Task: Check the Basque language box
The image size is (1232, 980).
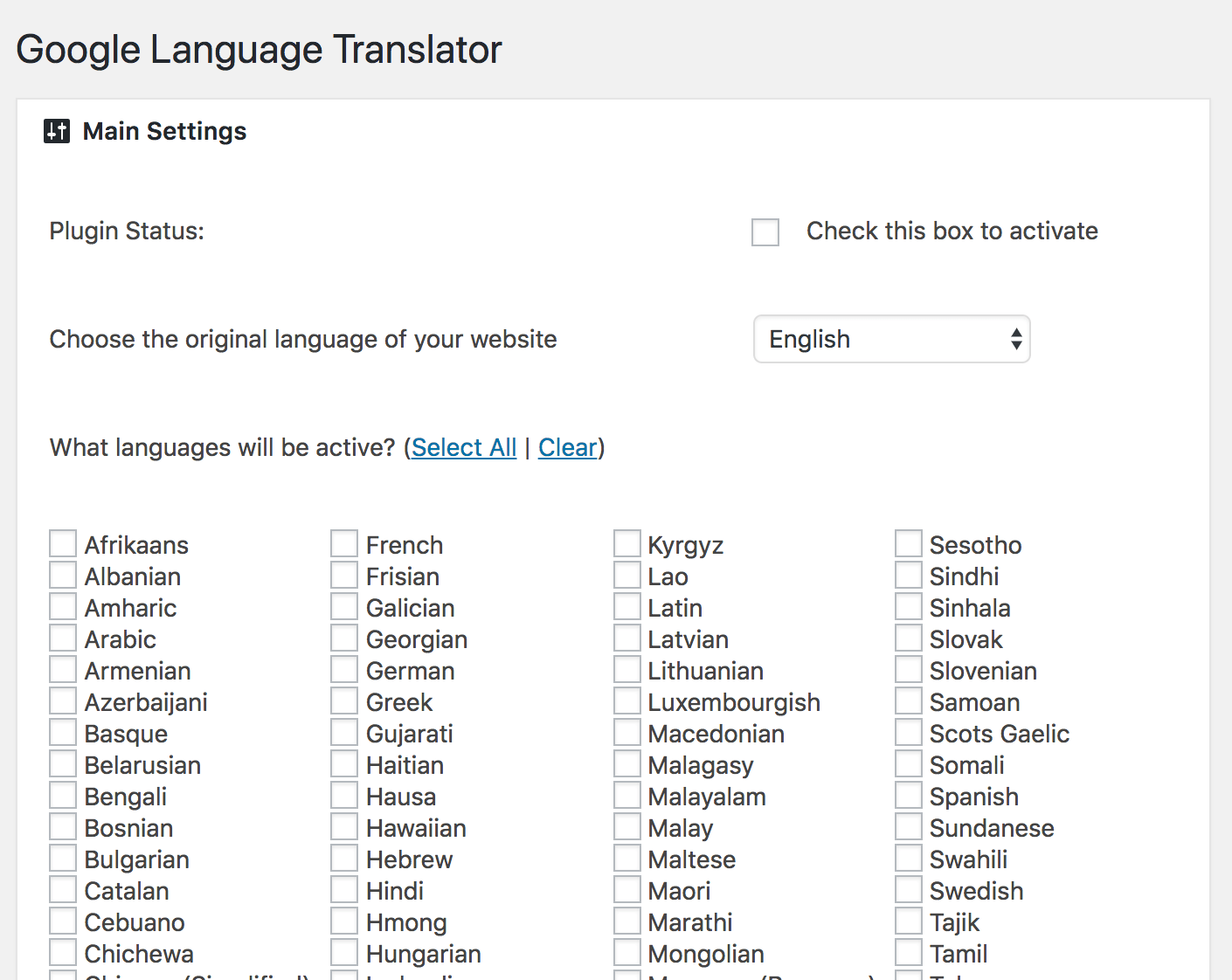Action: (63, 732)
